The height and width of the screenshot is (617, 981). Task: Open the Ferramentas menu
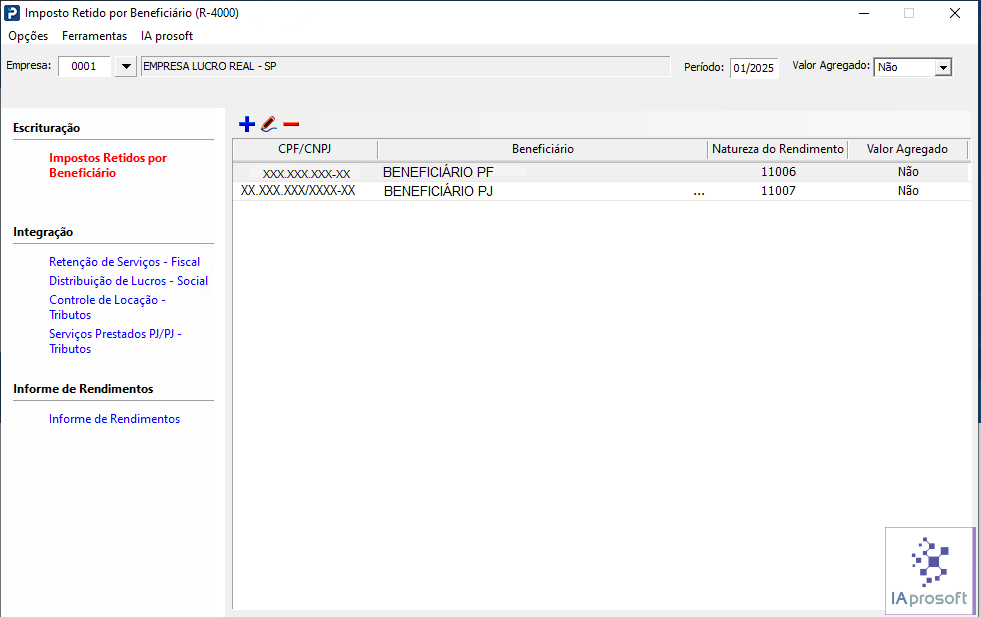tap(94, 36)
